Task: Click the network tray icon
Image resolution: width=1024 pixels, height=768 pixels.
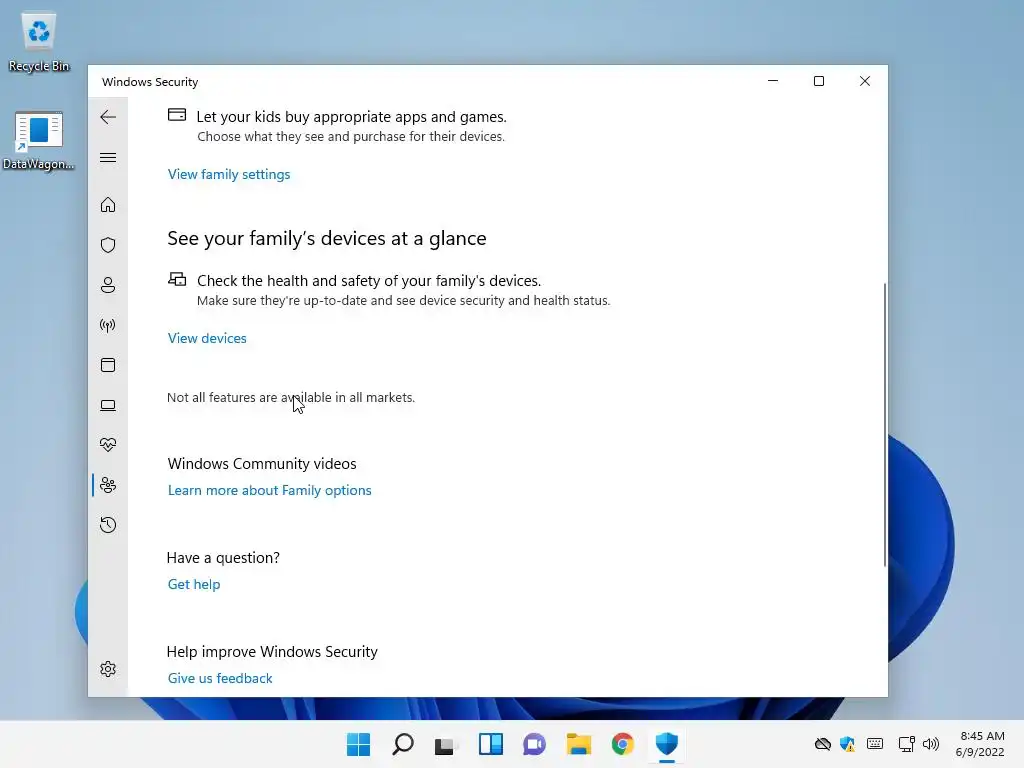Action: [x=906, y=744]
